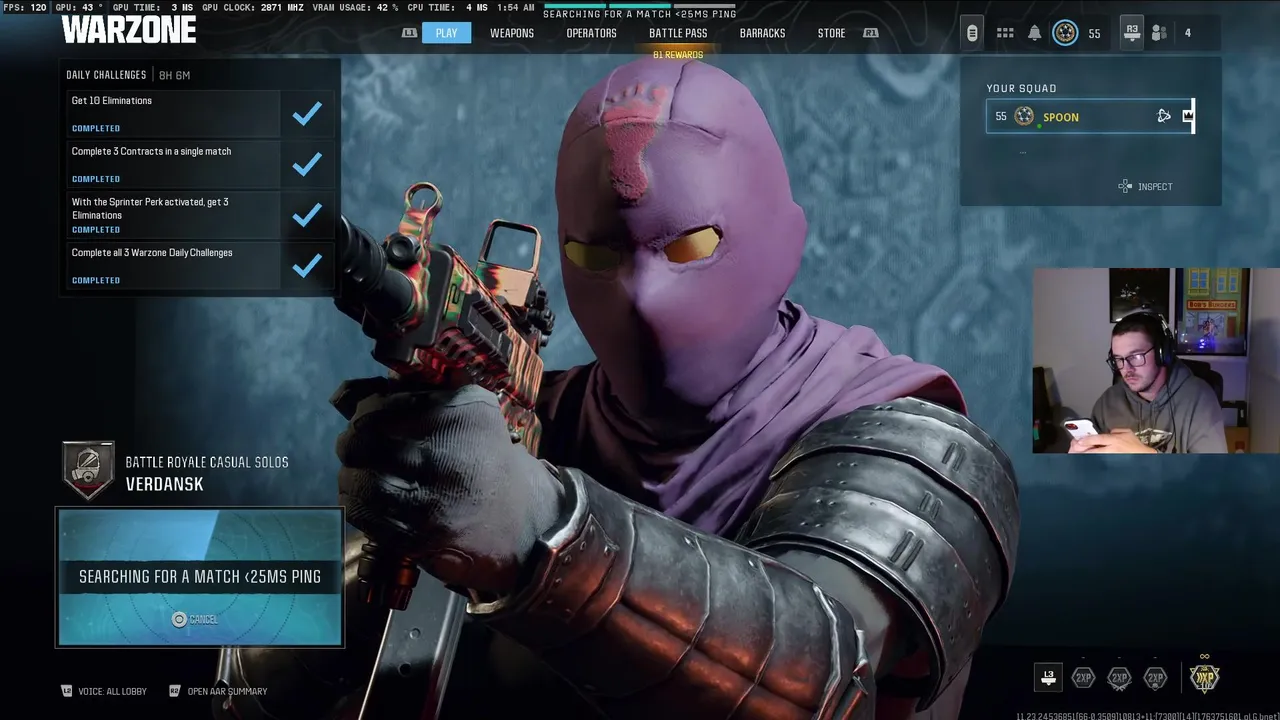Click the Get 10 Eliminations checkmark
Screen dimensions: 1280x720
click(307, 113)
